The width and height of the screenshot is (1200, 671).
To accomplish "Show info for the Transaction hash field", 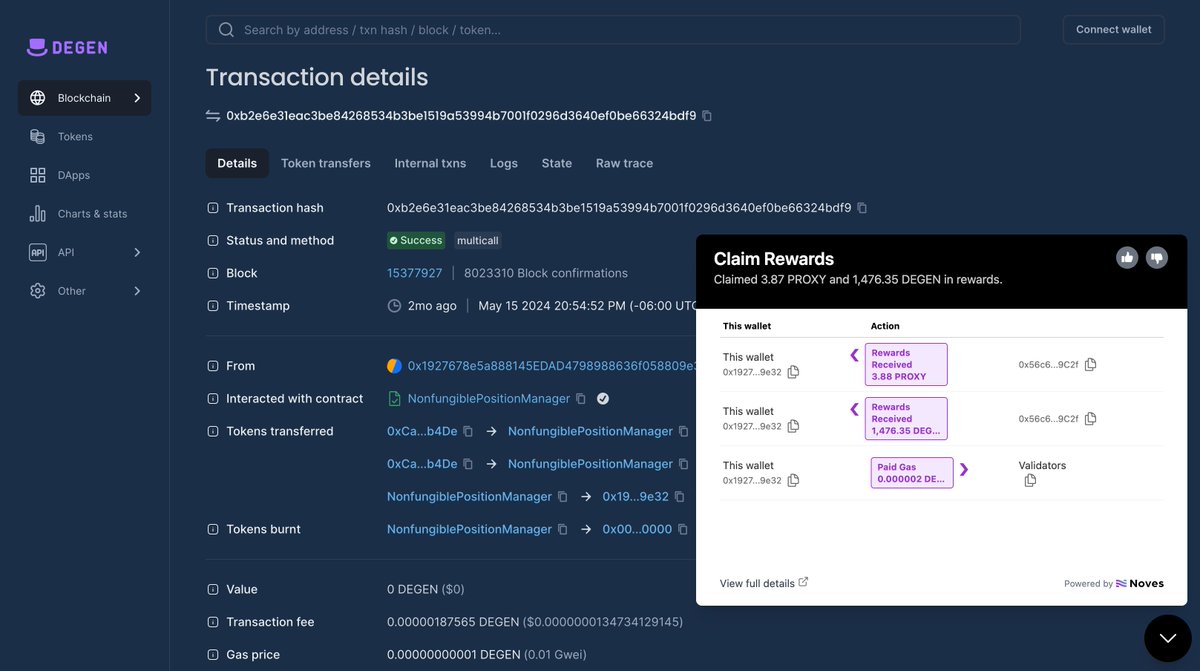I will (x=212, y=208).
